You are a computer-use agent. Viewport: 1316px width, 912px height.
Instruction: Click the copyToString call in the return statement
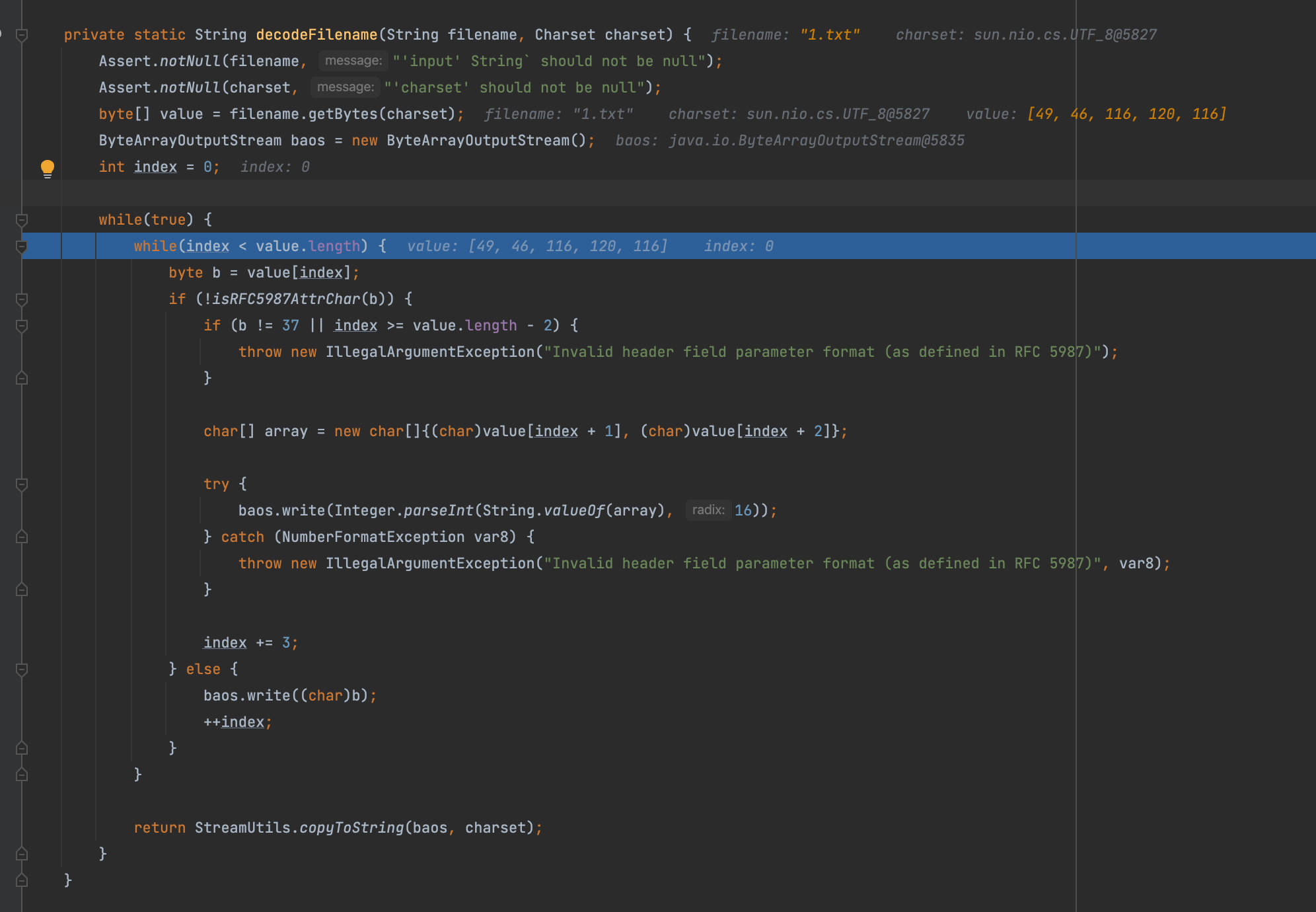tap(351, 828)
